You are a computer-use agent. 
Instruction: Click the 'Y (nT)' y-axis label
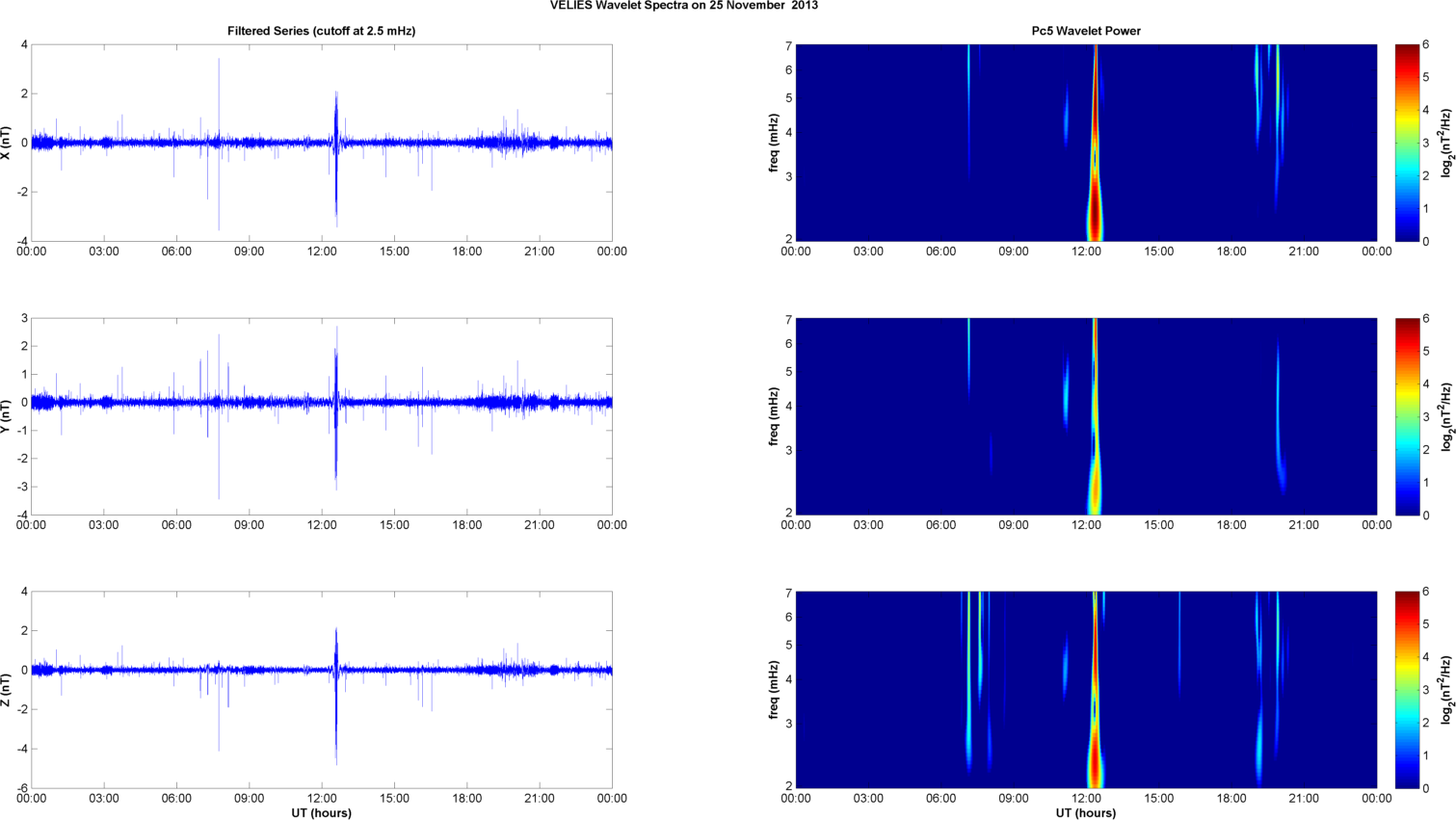[x=8, y=416]
